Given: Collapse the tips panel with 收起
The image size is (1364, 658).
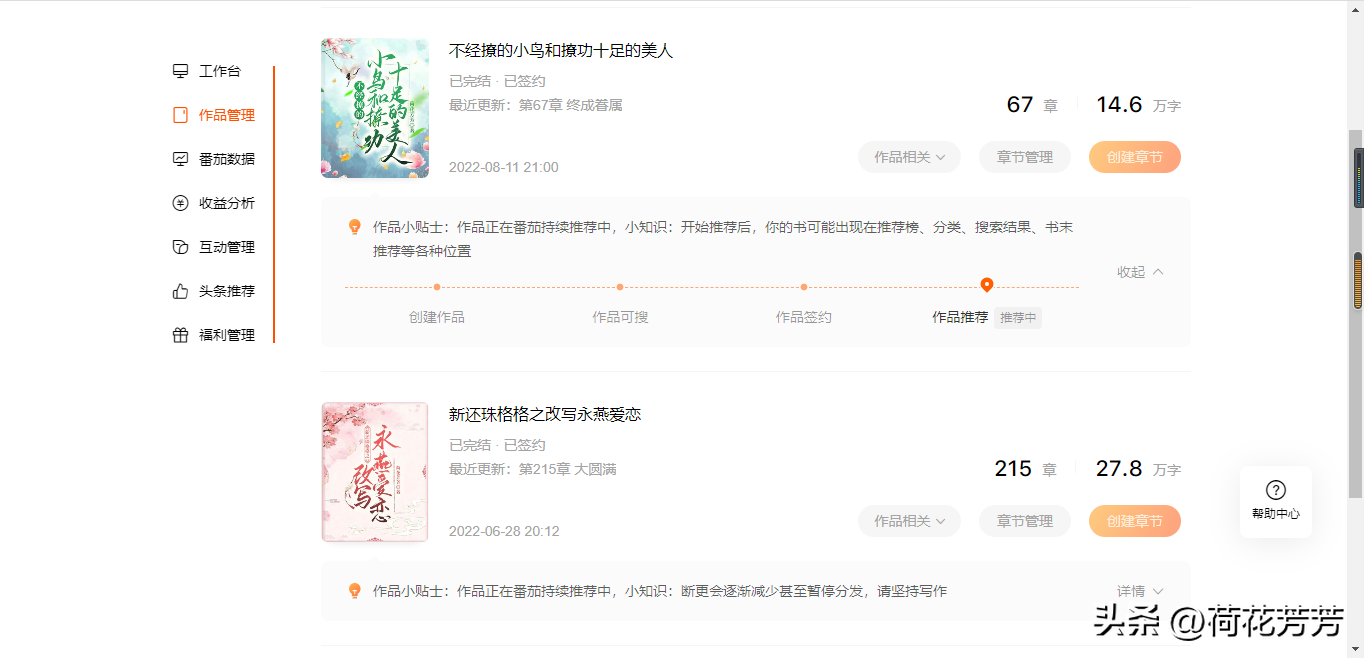Looking at the screenshot, I should (x=1140, y=272).
